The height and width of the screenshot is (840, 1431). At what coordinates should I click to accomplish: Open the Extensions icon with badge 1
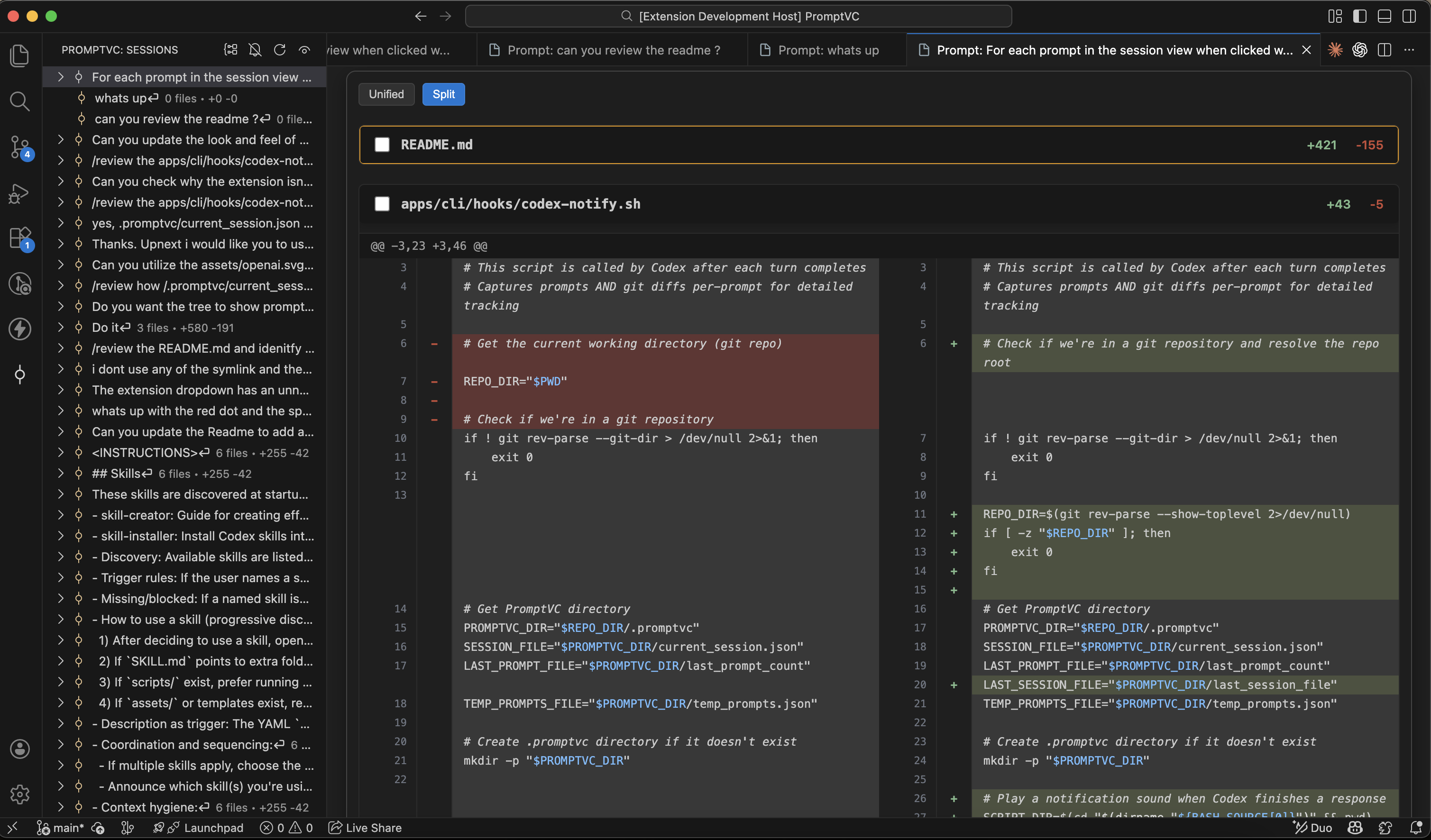tap(20, 238)
